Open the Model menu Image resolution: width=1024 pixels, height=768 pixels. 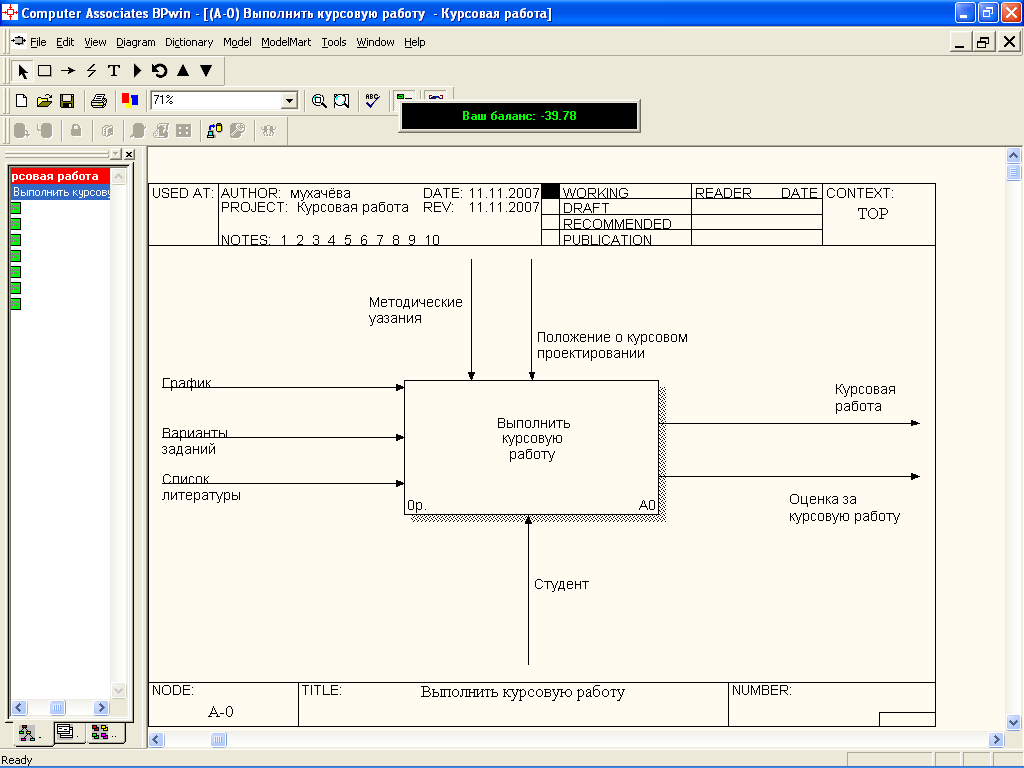(237, 42)
